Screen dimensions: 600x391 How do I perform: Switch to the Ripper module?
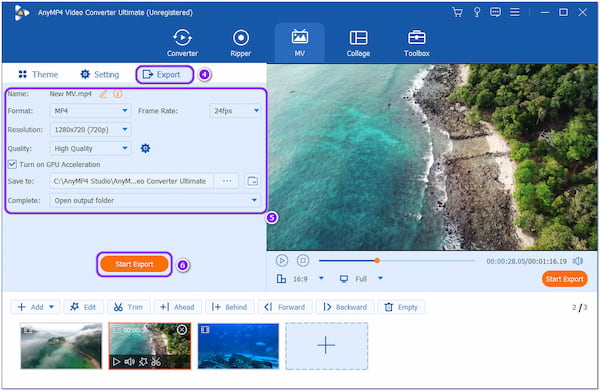coord(241,43)
